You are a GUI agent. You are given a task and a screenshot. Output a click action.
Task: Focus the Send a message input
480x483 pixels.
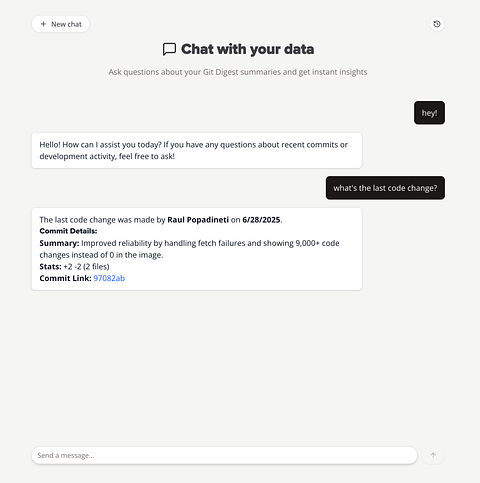click(224, 455)
